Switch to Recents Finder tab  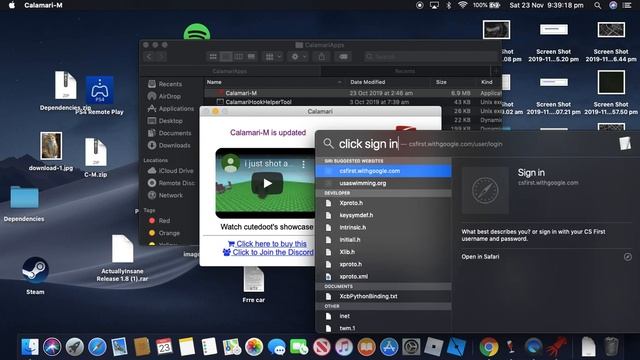405,71
